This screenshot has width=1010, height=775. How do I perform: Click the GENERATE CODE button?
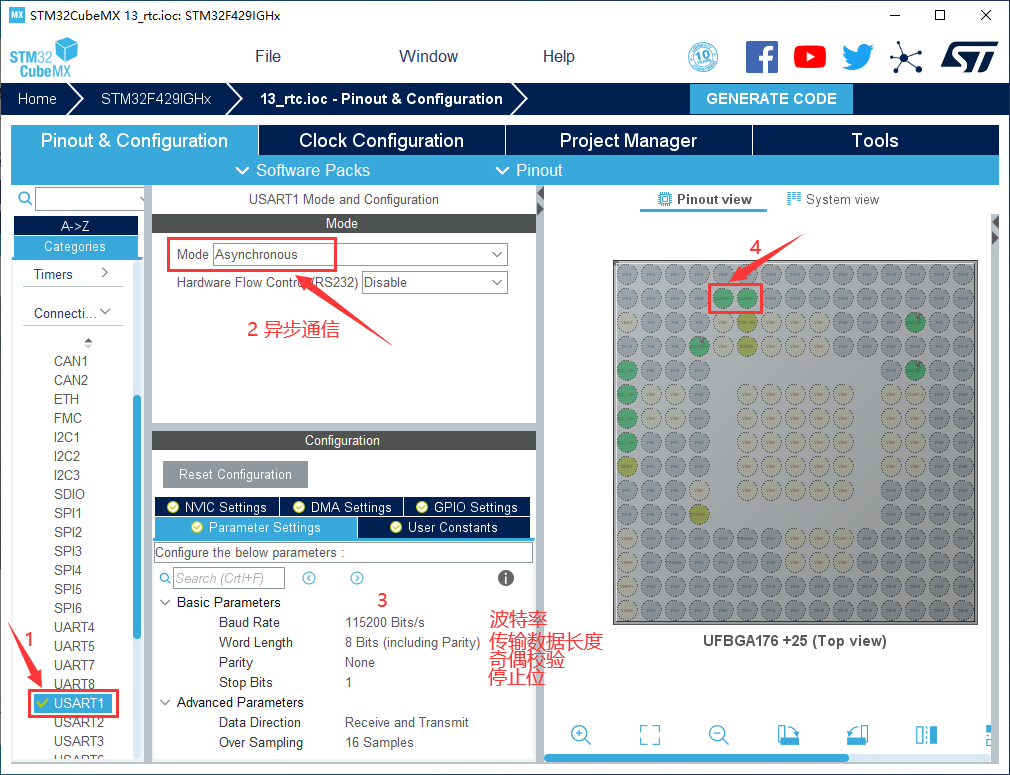pos(771,99)
